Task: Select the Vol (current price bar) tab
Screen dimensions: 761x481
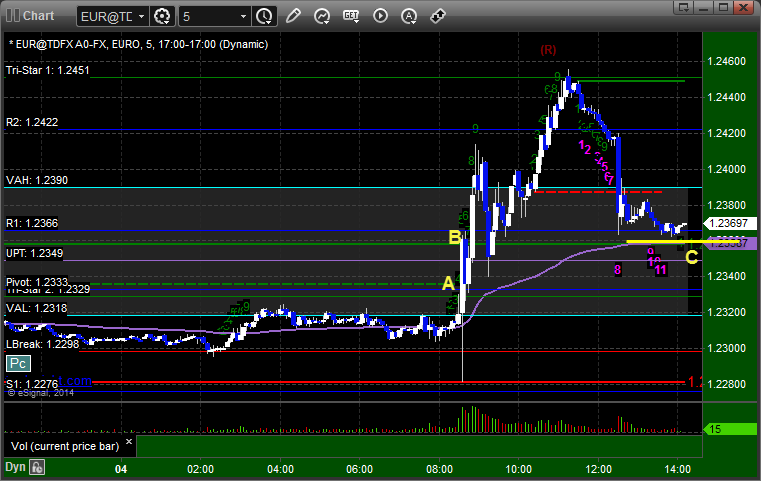Action: (x=65, y=446)
